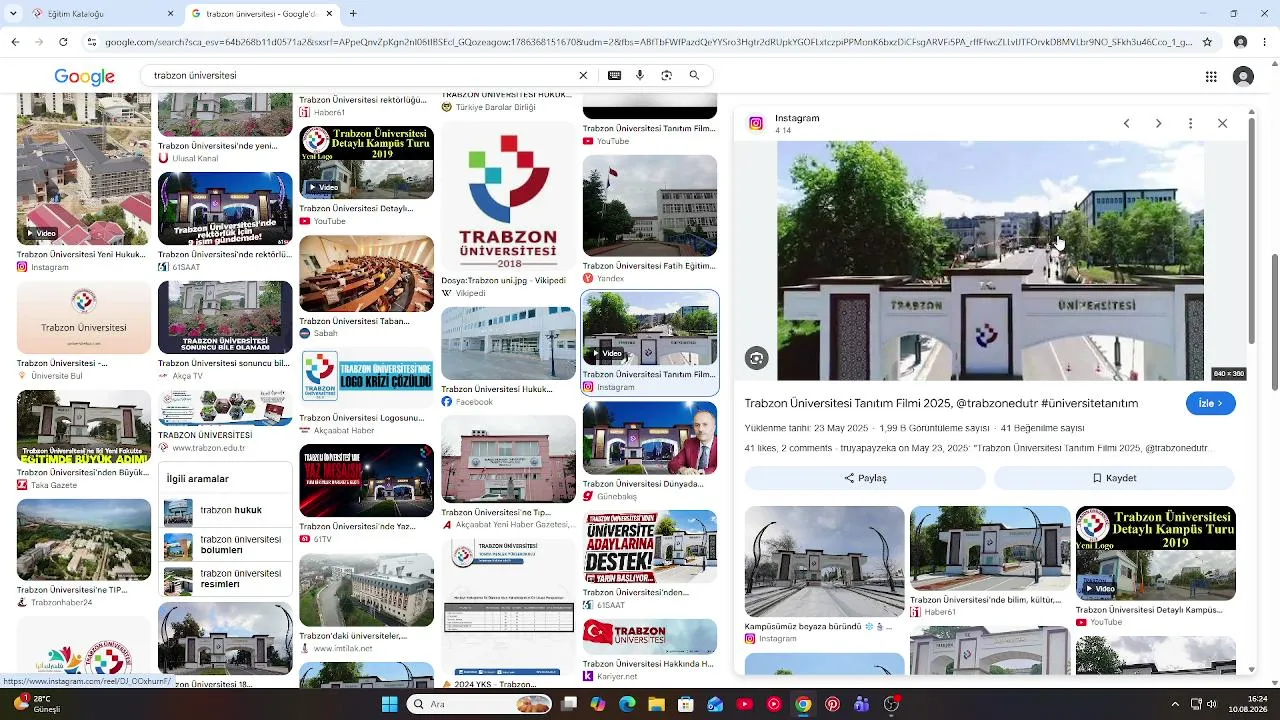The width and height of the screenshot is (1280, 720).
Task: Open the Google account avatar
Action: [x=1243, y=76]
